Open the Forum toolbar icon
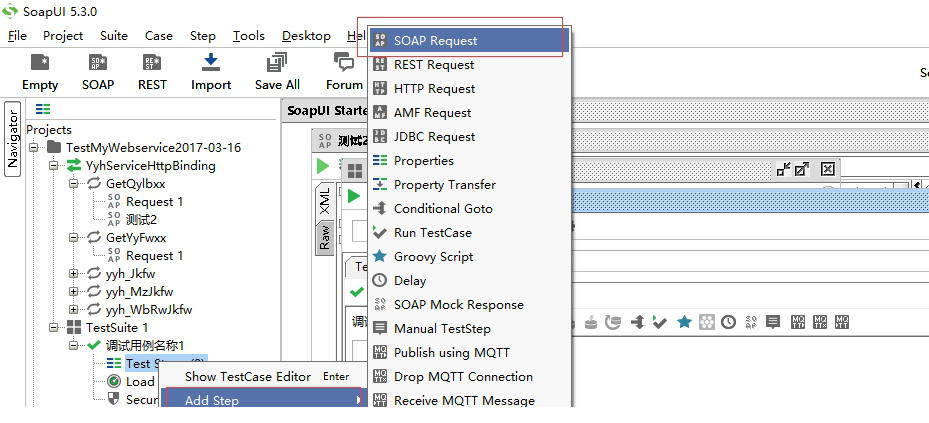This screenshot has width=929, height=423. click(344, 72)
